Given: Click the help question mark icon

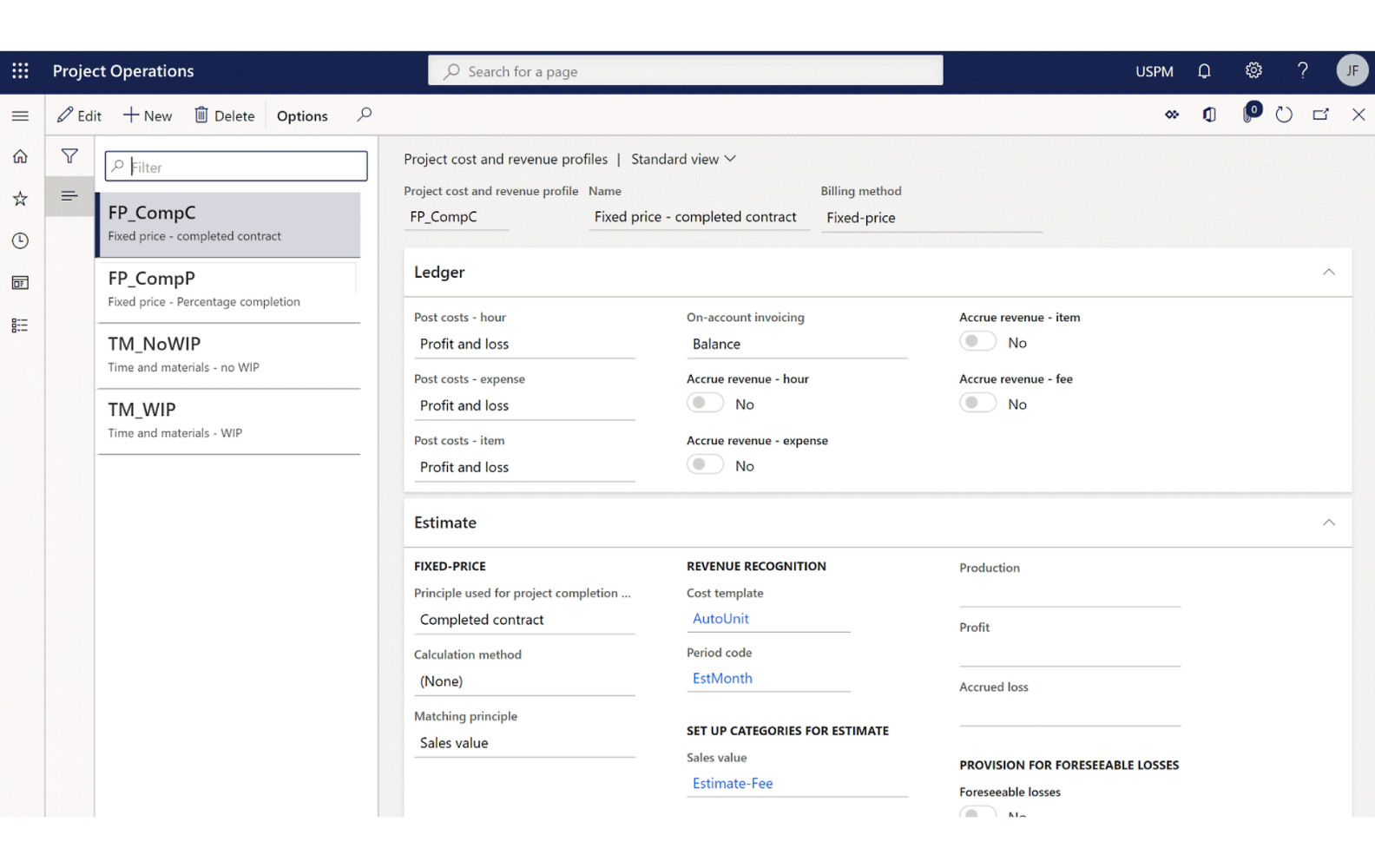Looking at the screenshot, I should [1302, 71].
